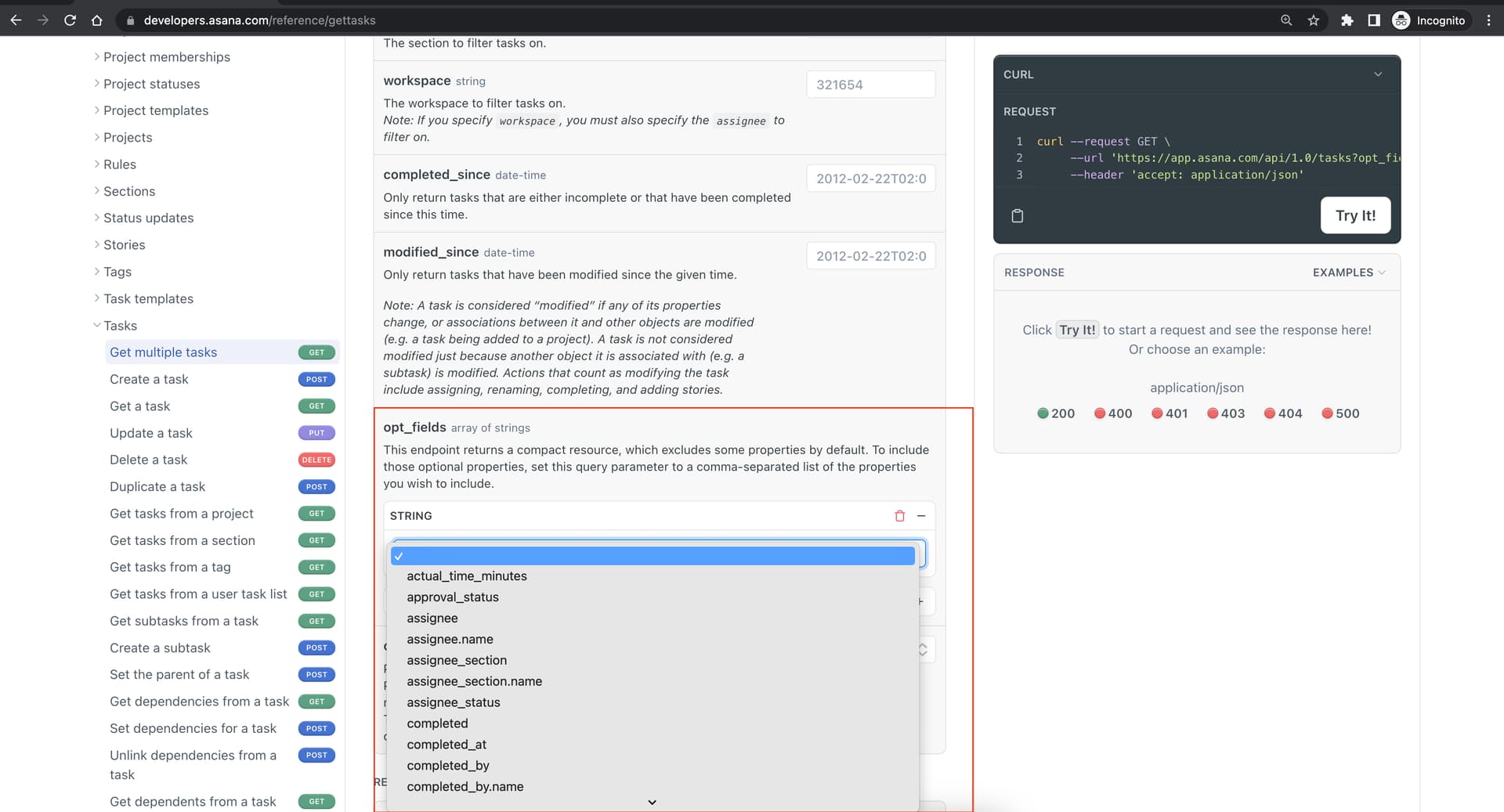This screenshot has height=812, width=1504.
Task: Delete the opt_fields string using trash icon
Action: coord(898,515)
